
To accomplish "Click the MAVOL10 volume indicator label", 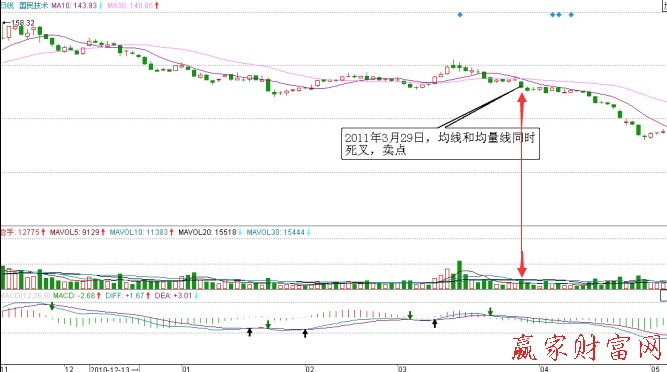I will (139, 232).
